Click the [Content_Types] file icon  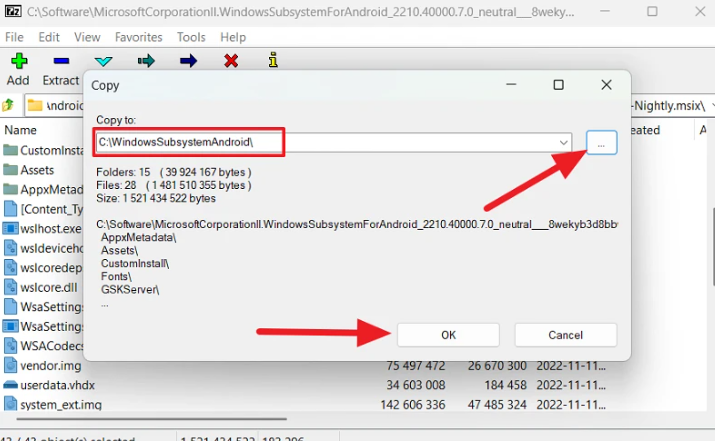10,209
